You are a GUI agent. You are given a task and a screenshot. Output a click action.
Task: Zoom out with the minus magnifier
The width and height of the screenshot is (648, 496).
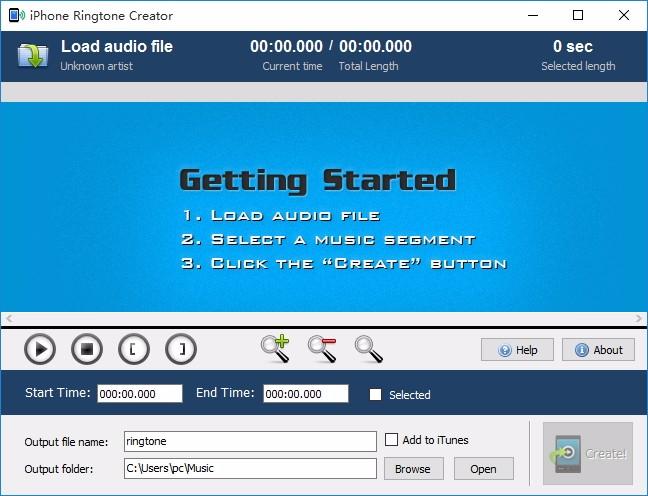322,349
